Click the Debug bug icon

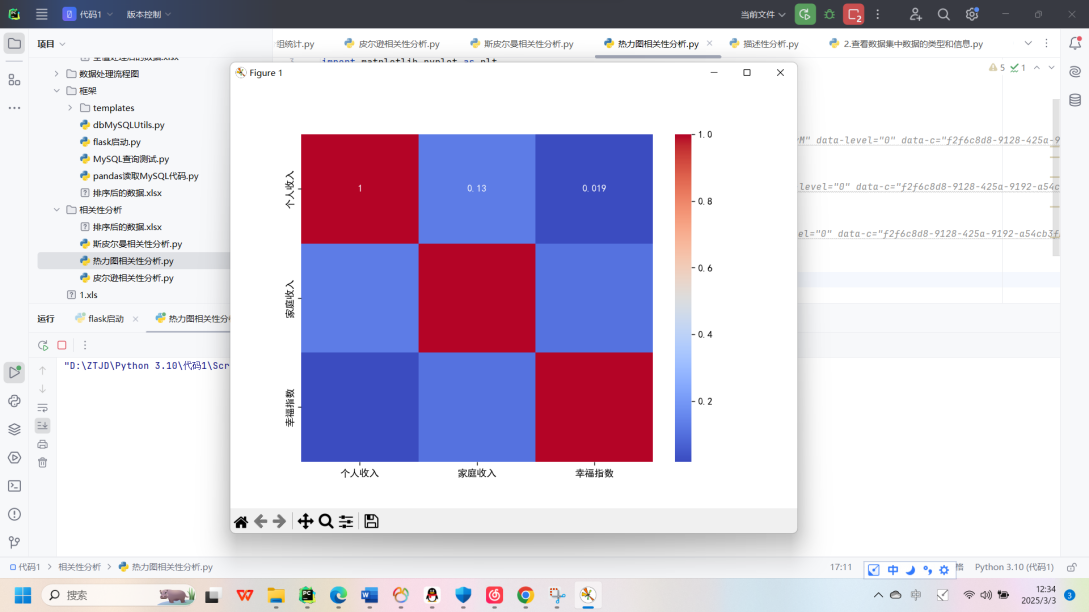click(829, 14)
